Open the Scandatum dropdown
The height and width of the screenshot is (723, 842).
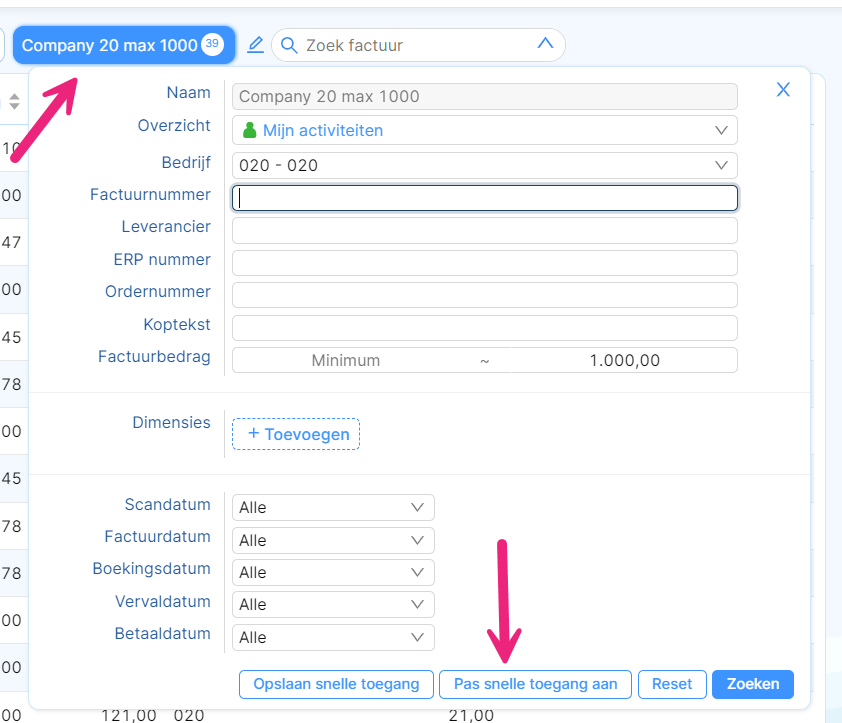[x=333, y=507]
